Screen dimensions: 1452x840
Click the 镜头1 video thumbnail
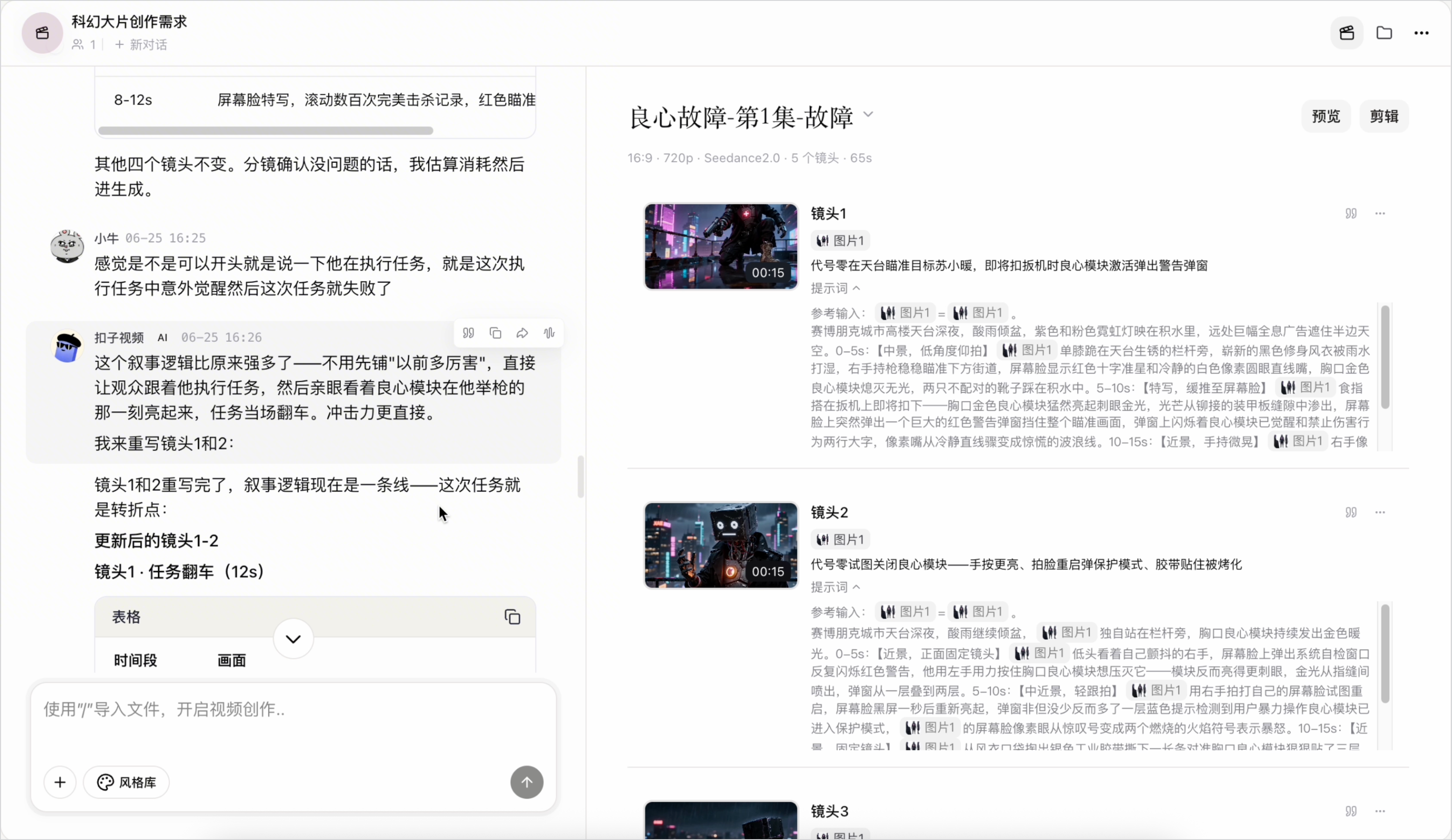(721, 247)
